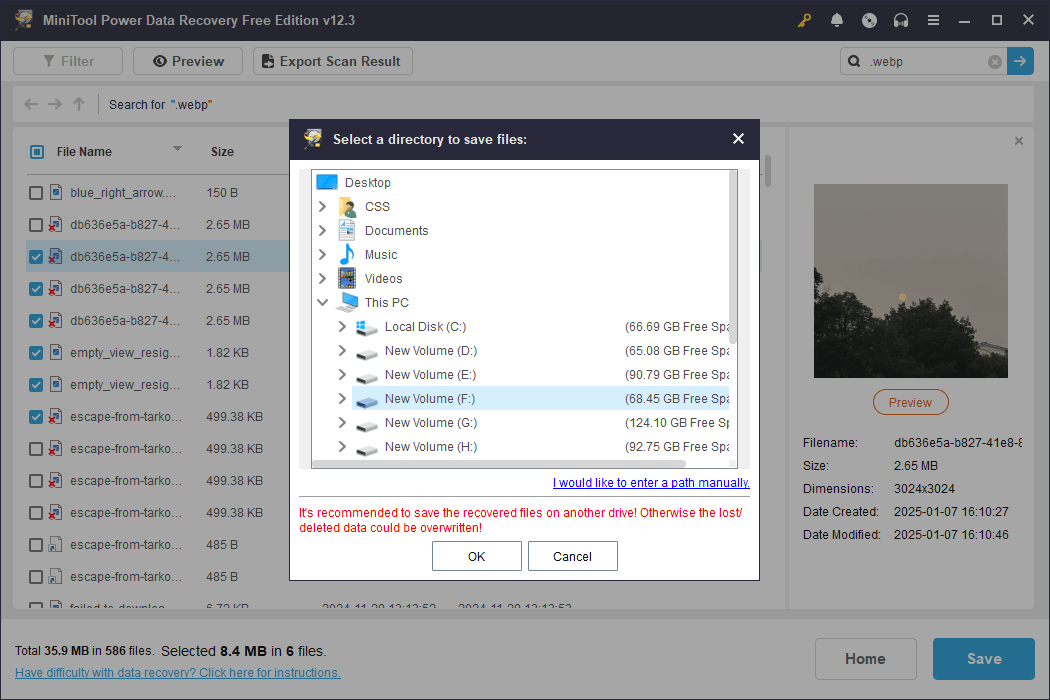Screen dimensions: 1050x700
Task: Click the back navigation arrow
Action: click(31, 104)
